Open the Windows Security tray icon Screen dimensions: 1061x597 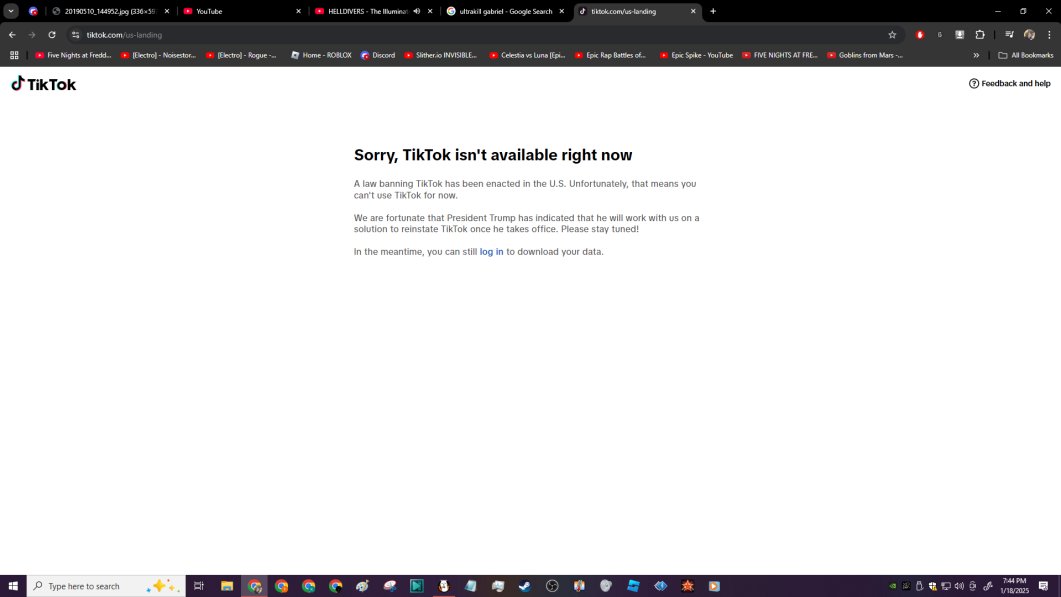pos(932,586)
